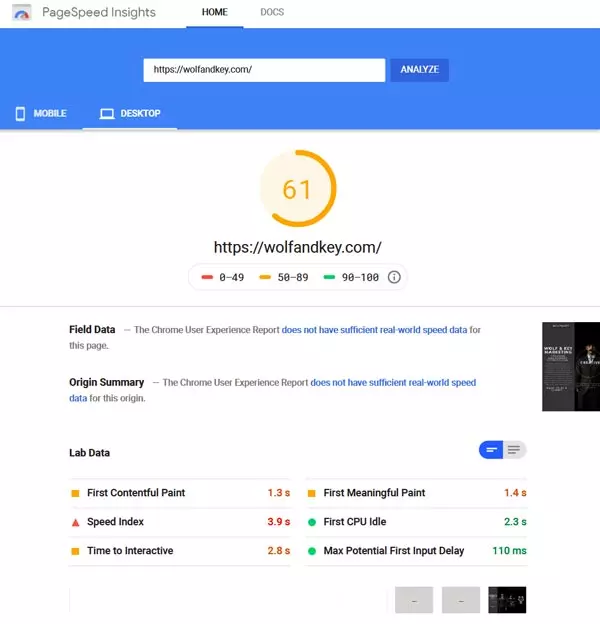Expand First Meaningful Paint metric row

click(x=417, y=493)
